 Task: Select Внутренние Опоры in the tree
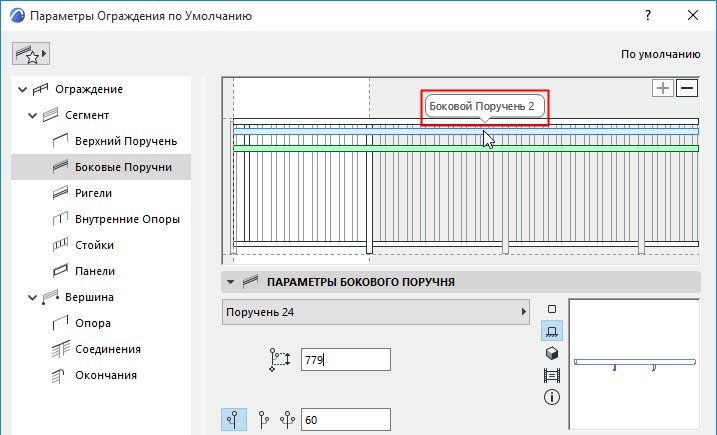127,219
